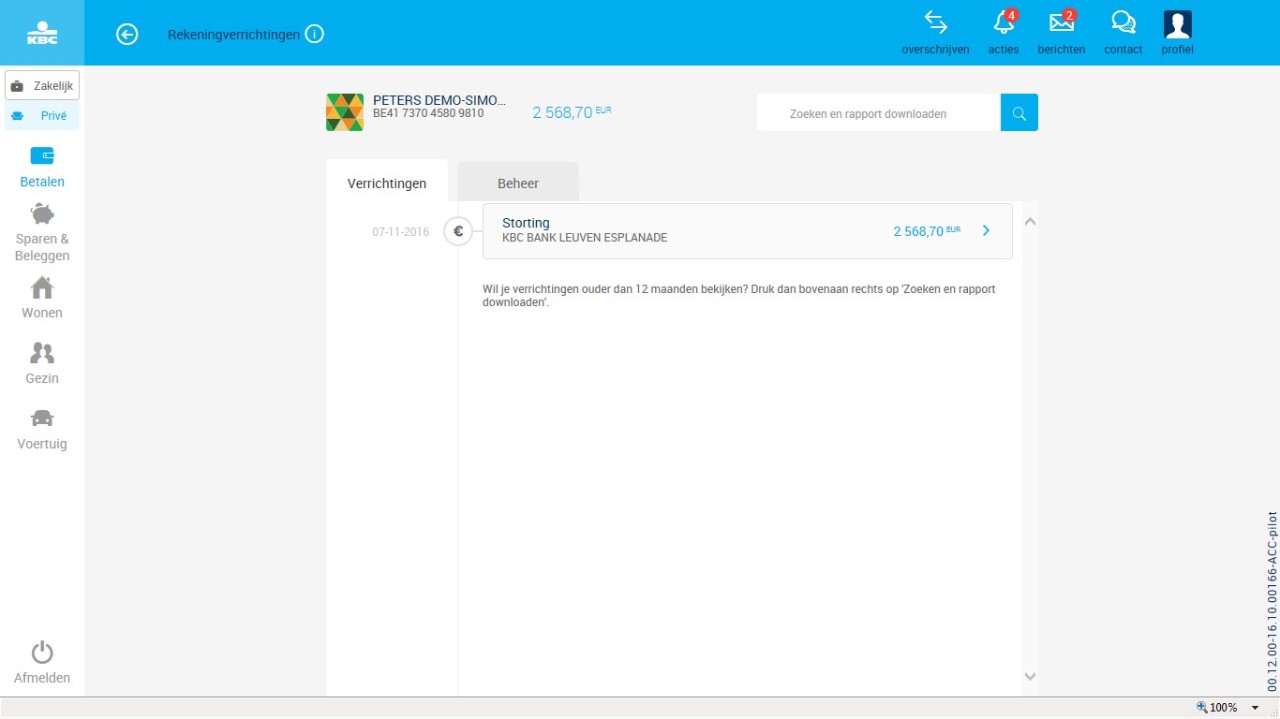Click the colorful account avatar thumbnail
This screenshot has width=1280, height=719.
point(345,112)
